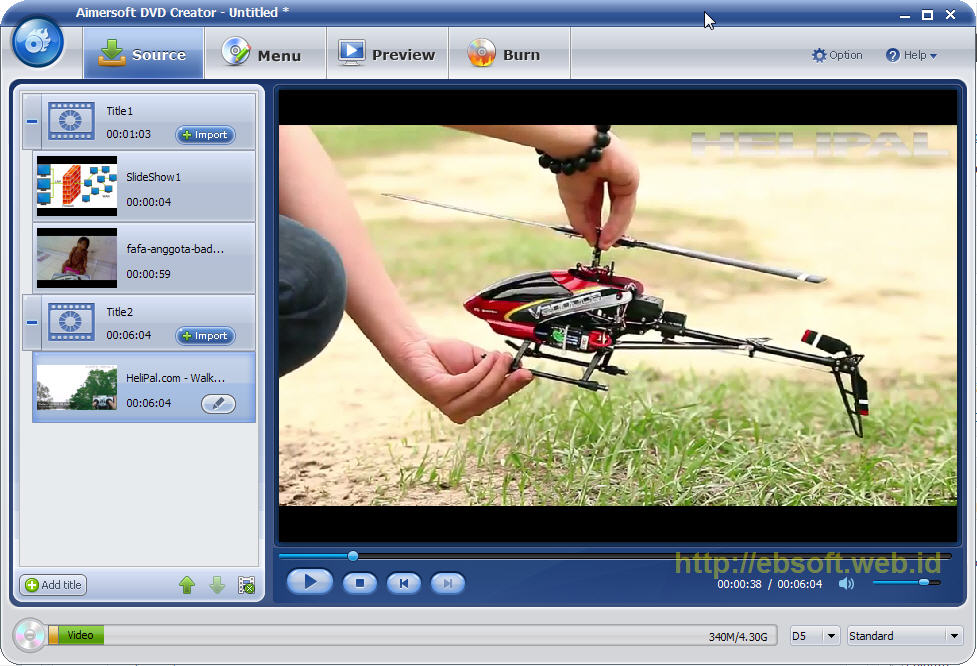Viewport: 977px width, 666px height.
Task: Click the Add title button
Action: [x=54, y=584]
